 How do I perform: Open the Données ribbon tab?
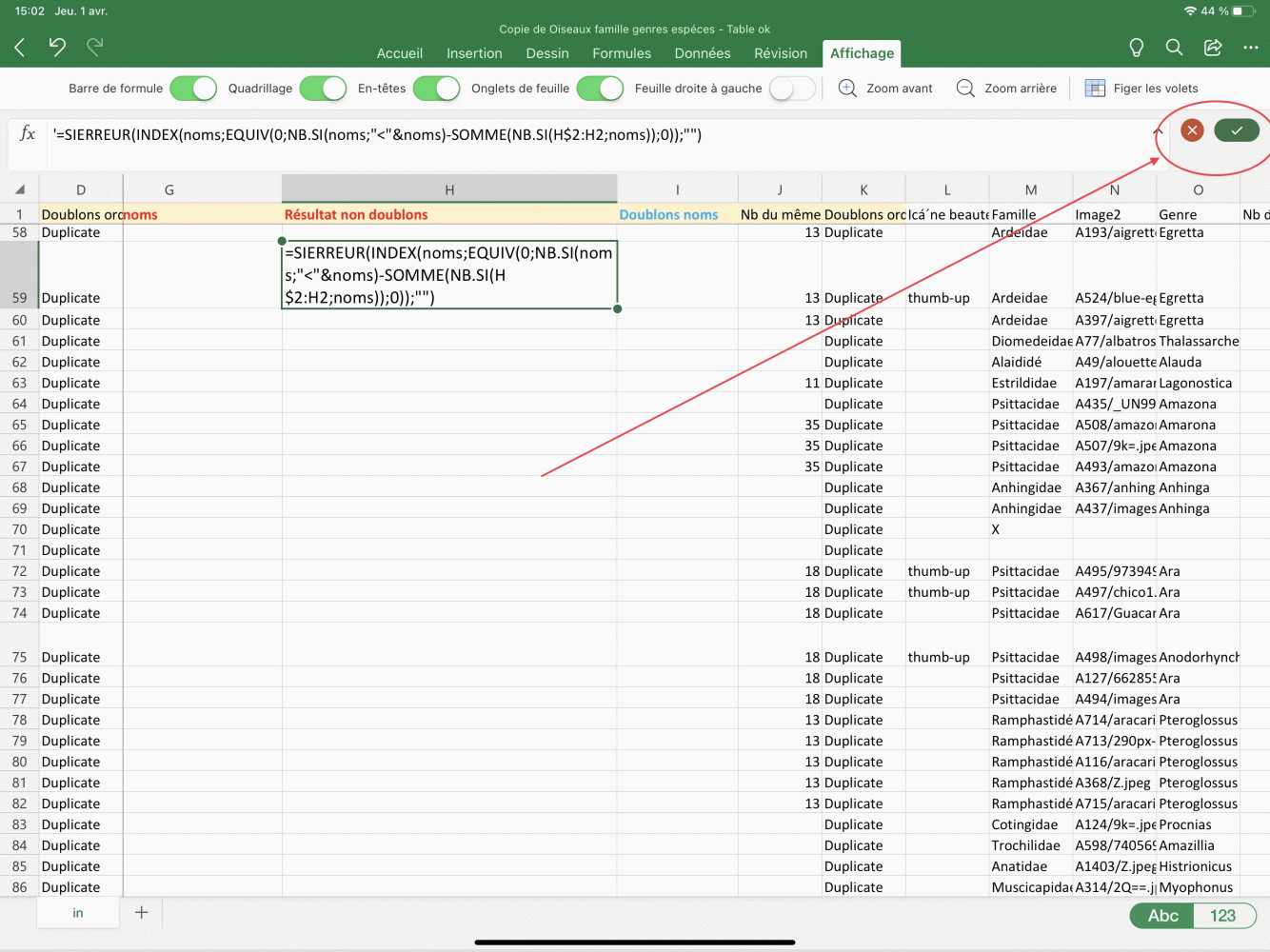[703, 53]
